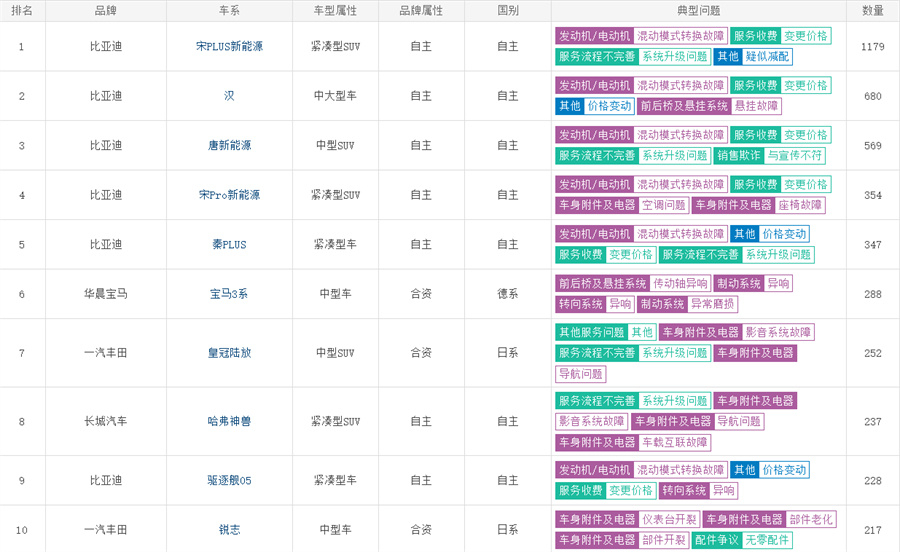Click the 华晨宝马 brand cell
This screenshot has width=900, height=552.
click(106, 294)
